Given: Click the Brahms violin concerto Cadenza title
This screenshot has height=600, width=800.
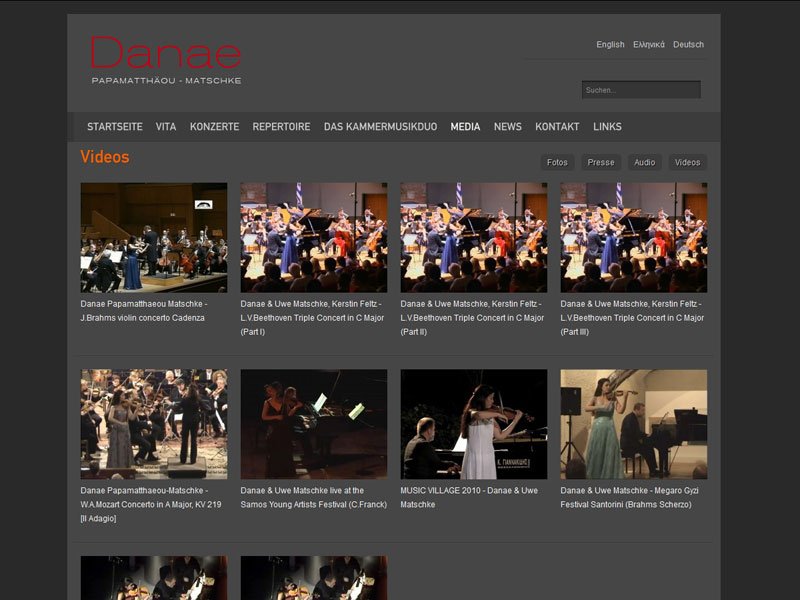Looking at the screenshot, I should (x=144, y=311).
